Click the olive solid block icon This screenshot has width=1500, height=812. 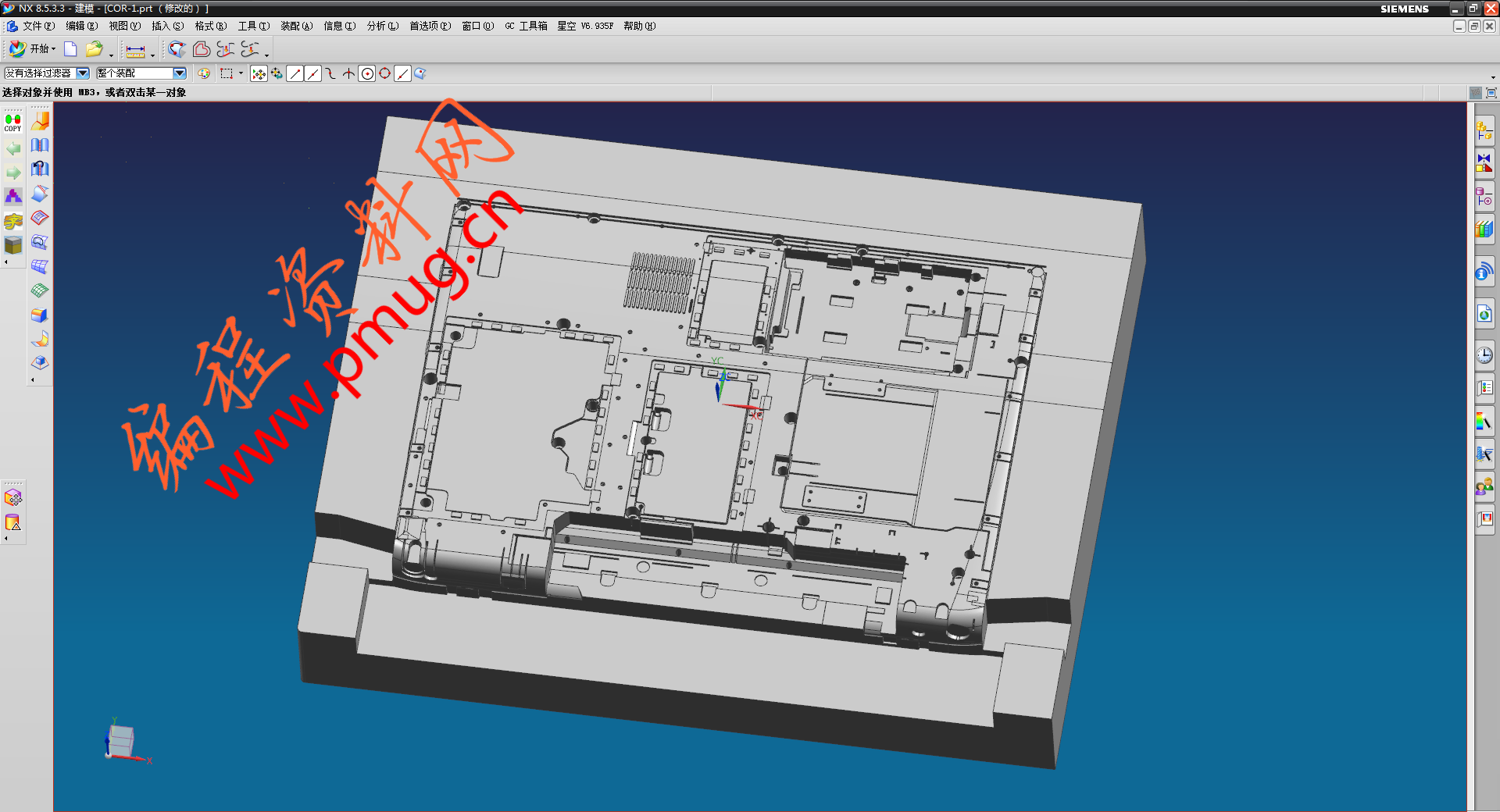tap(13, 245)
